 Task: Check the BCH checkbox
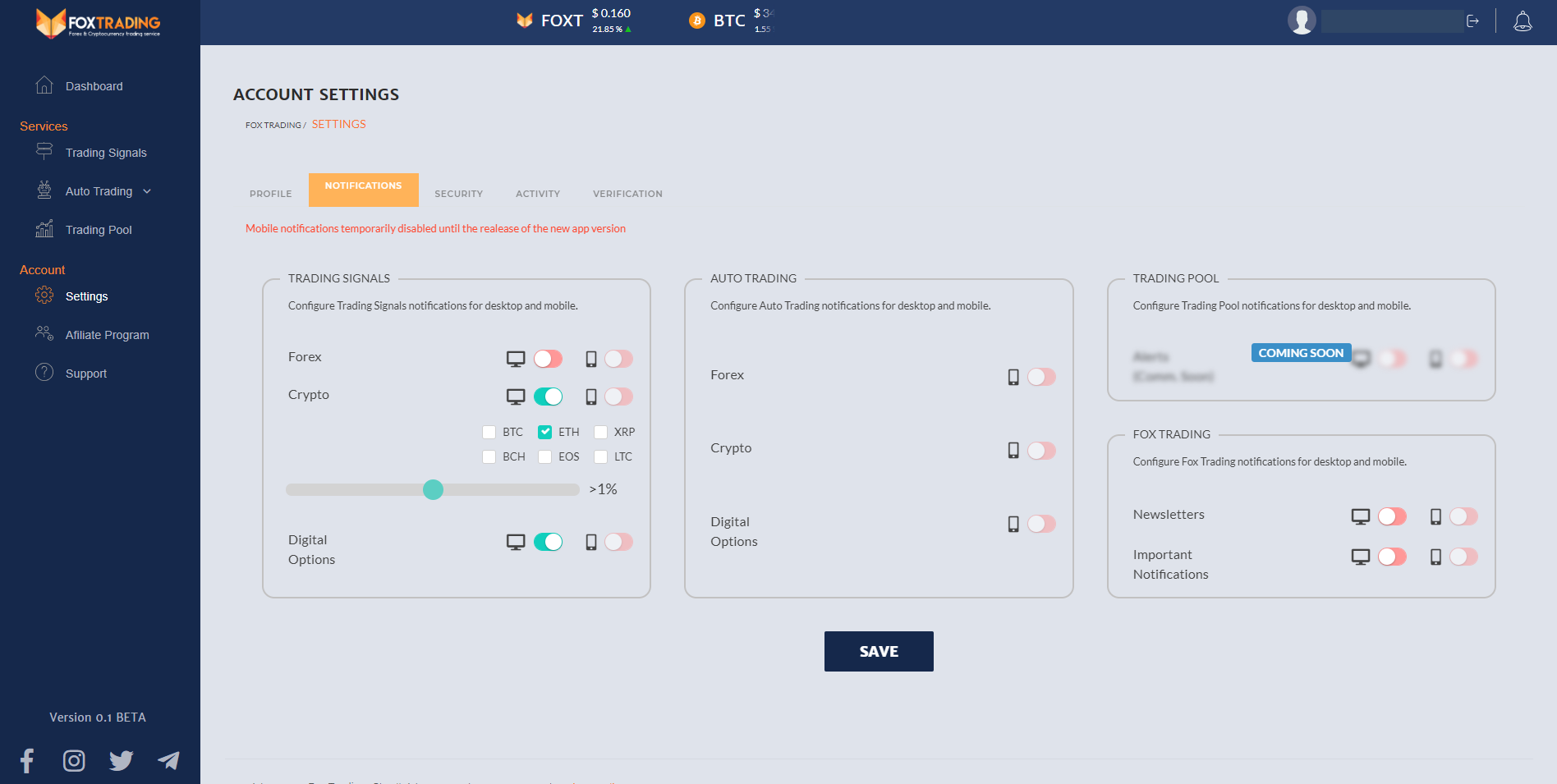pos(489,456)
